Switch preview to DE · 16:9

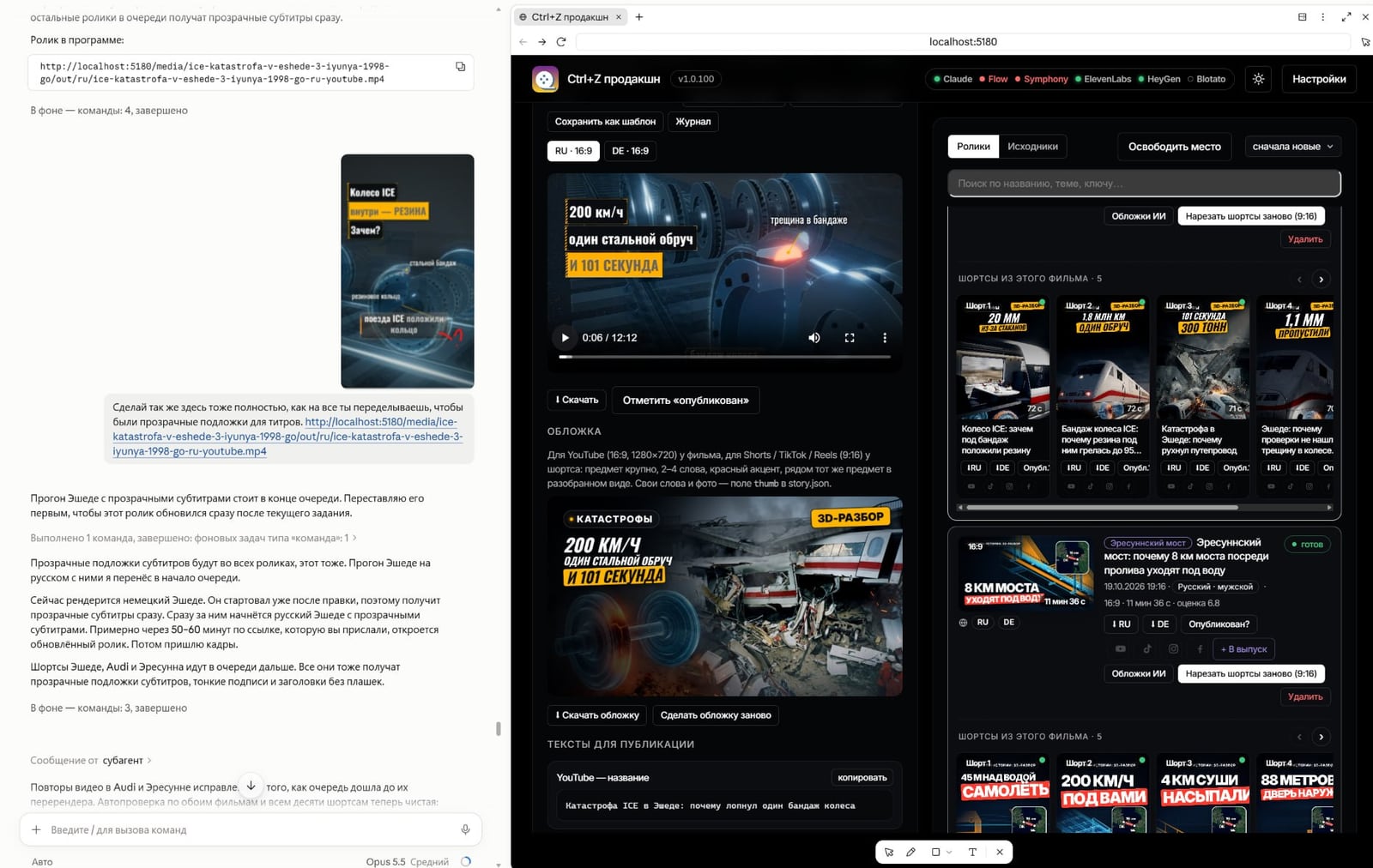[630, 151]
